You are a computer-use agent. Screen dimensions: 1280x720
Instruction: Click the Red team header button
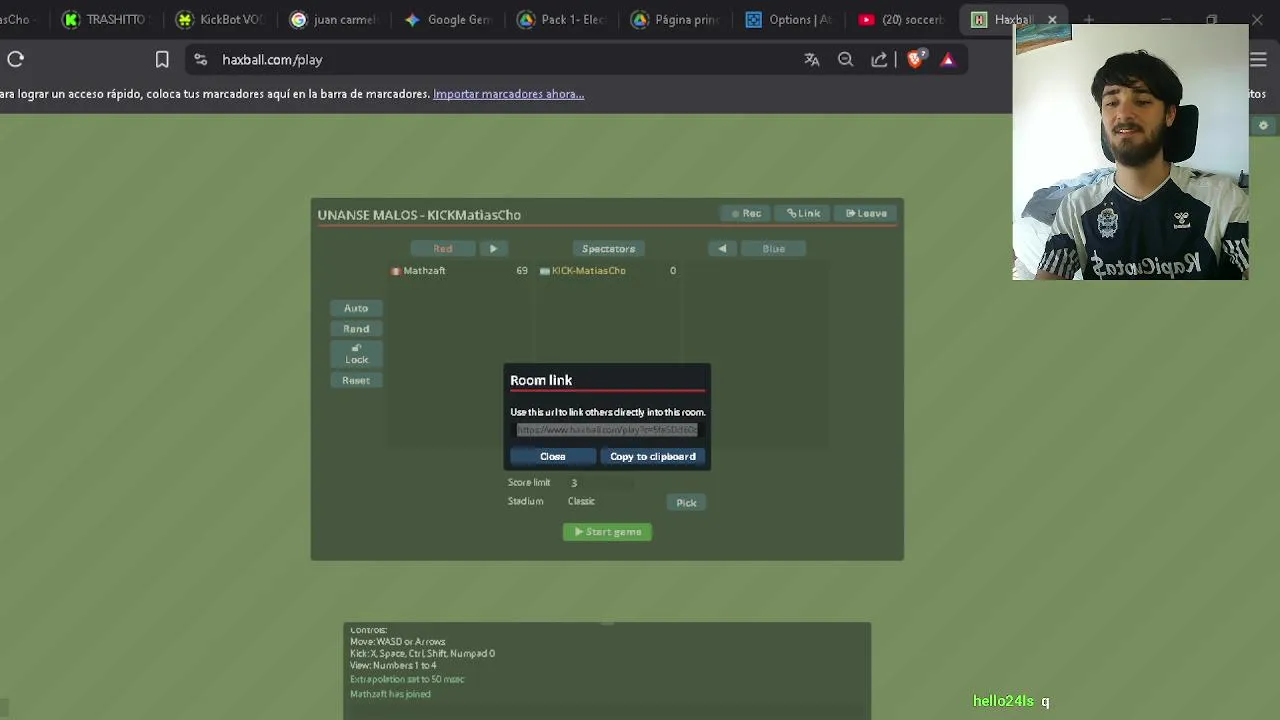coord(443,248)
